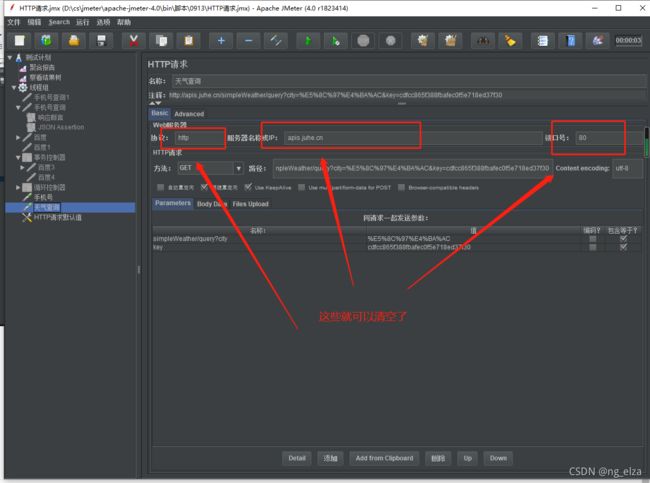Viewport: 650px width, 483px height.
Task: Toggle 包含等于? checkbox for simpleWeather/query?city row
Action: [623, 239]
